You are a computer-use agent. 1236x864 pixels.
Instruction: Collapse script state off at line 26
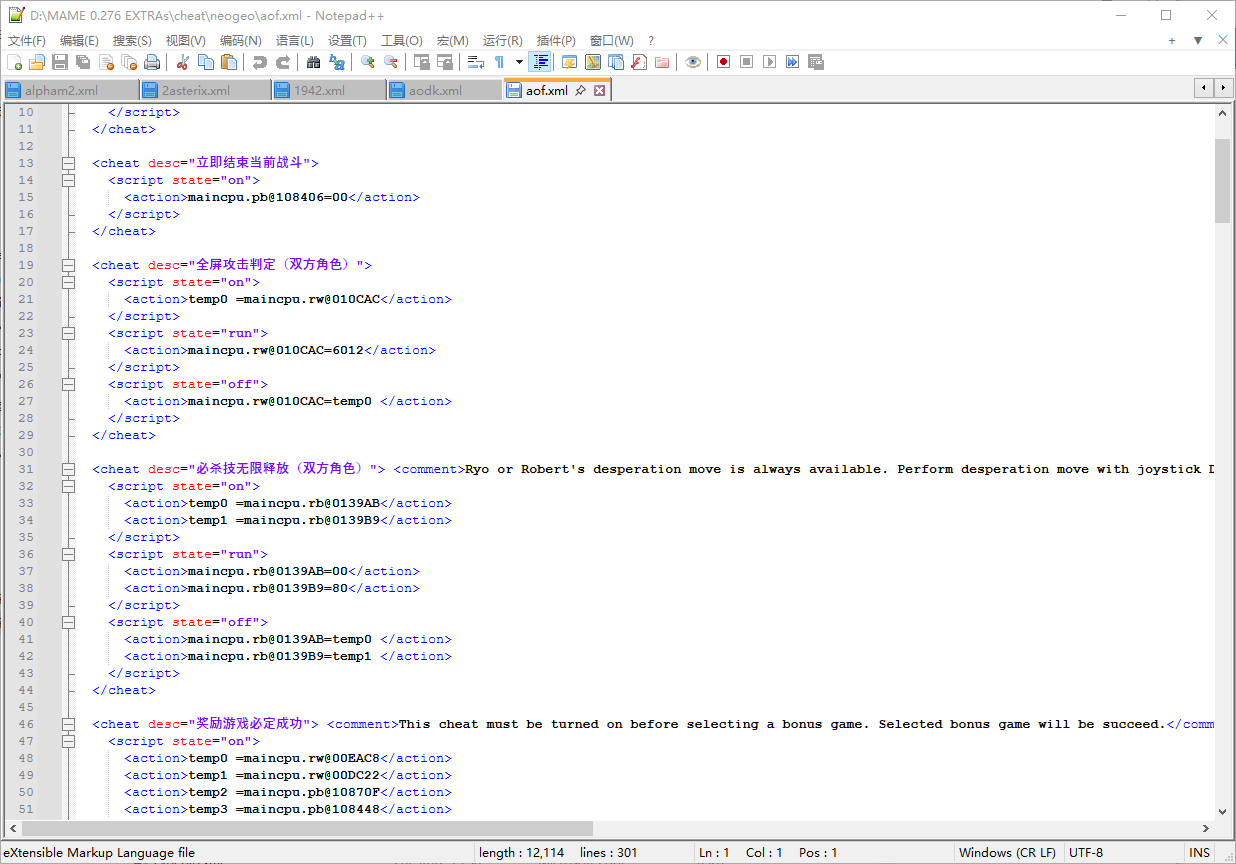68,384
